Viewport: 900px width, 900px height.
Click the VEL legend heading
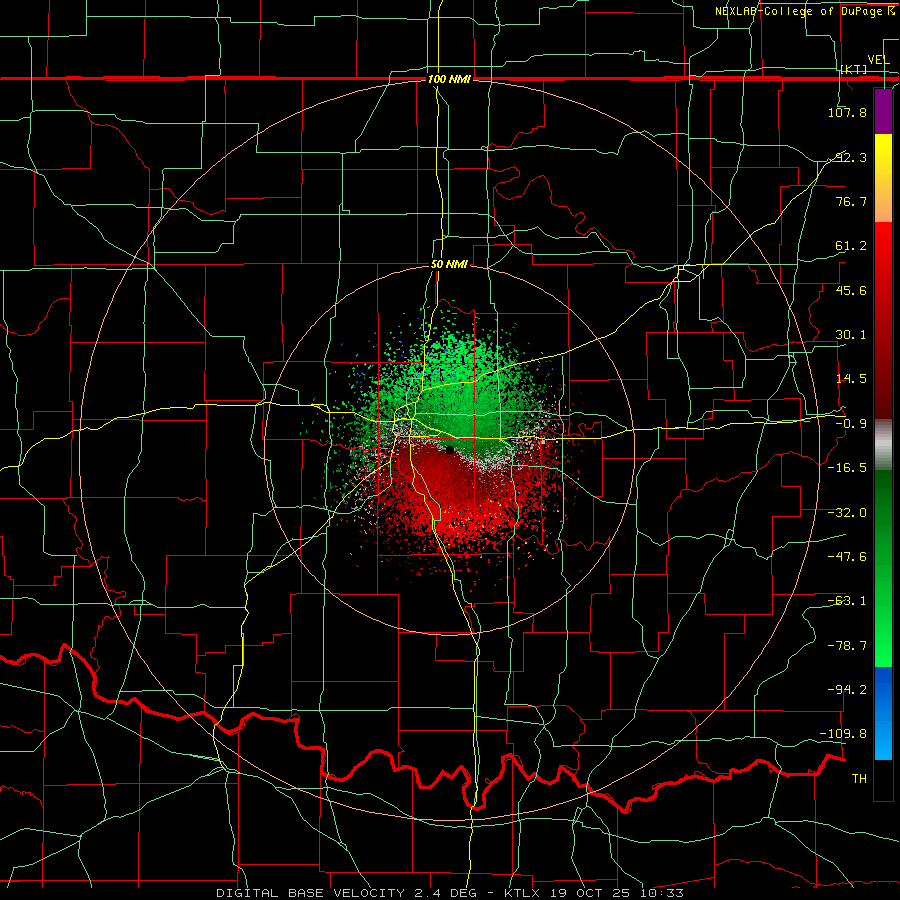pyautogui.click(x=878, y=60)
